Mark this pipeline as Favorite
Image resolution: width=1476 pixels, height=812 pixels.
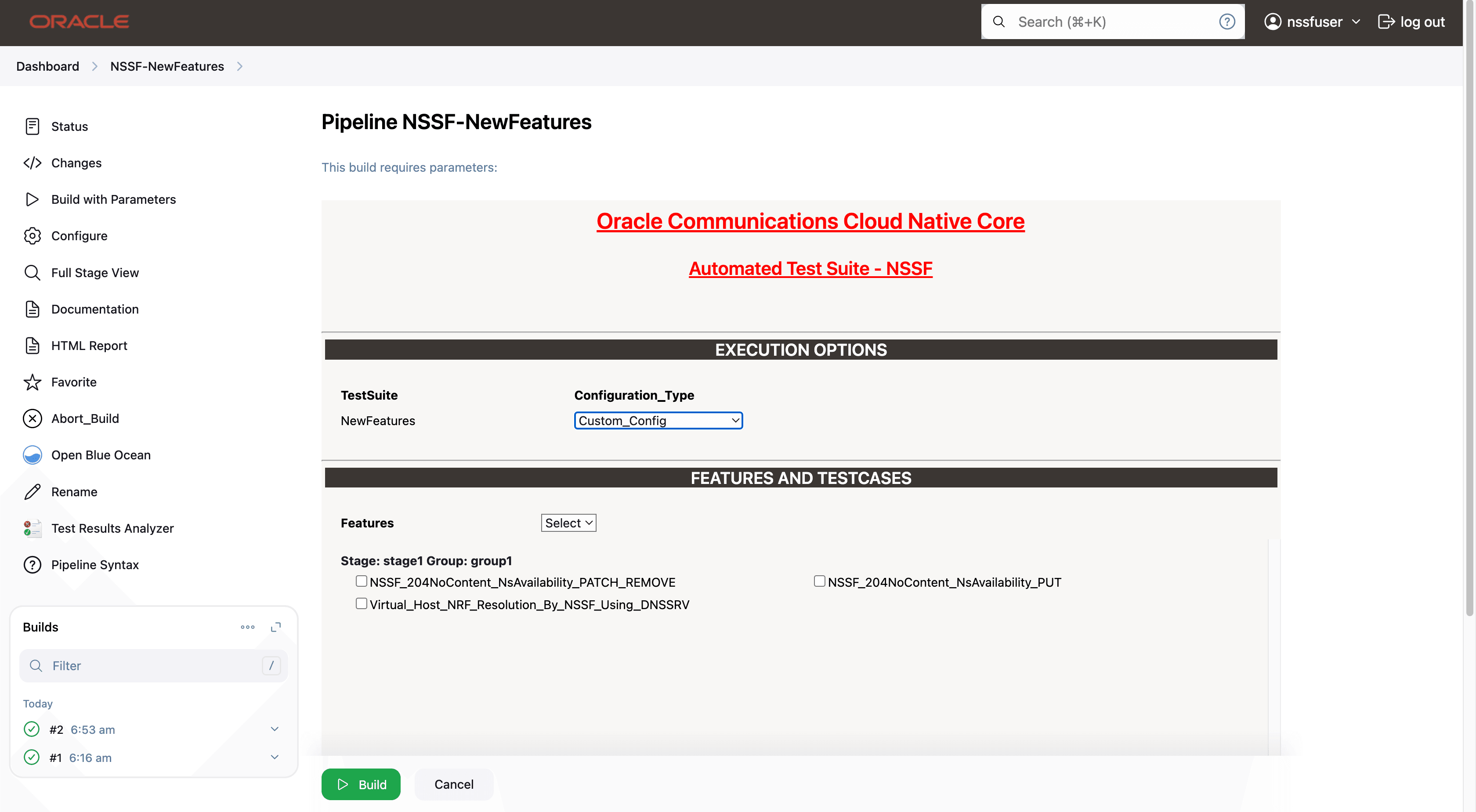74,382
